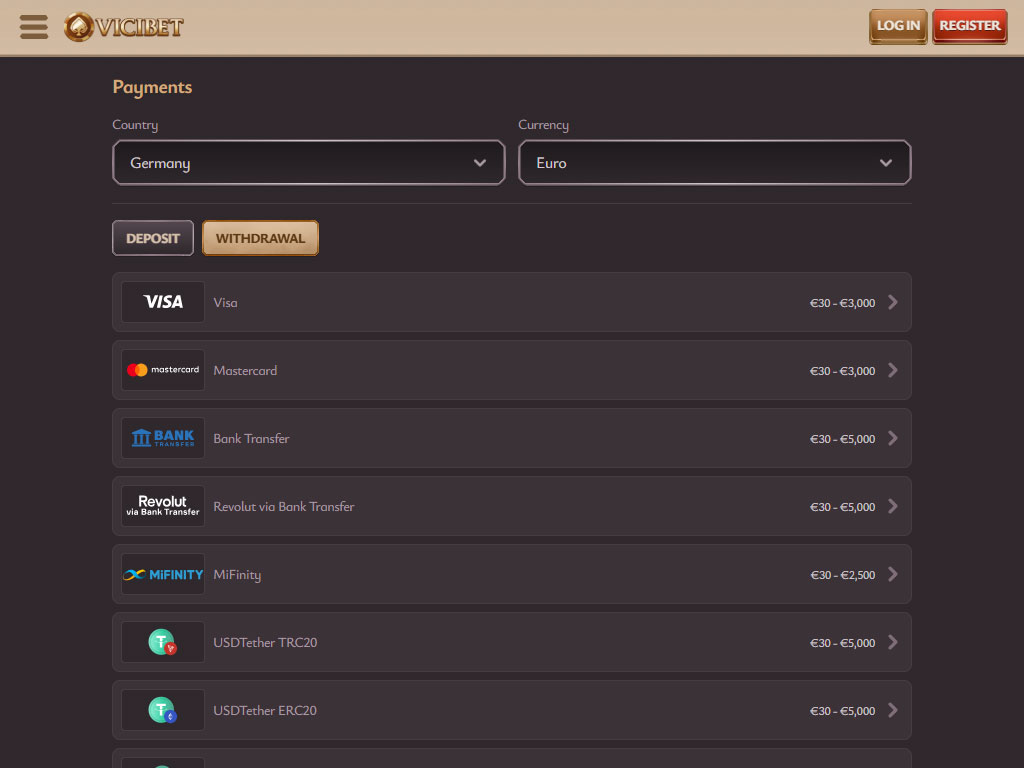Expand the MiFinity row chevron
The height and width of the screenshot is (768, 1024).
click(892, 574)
